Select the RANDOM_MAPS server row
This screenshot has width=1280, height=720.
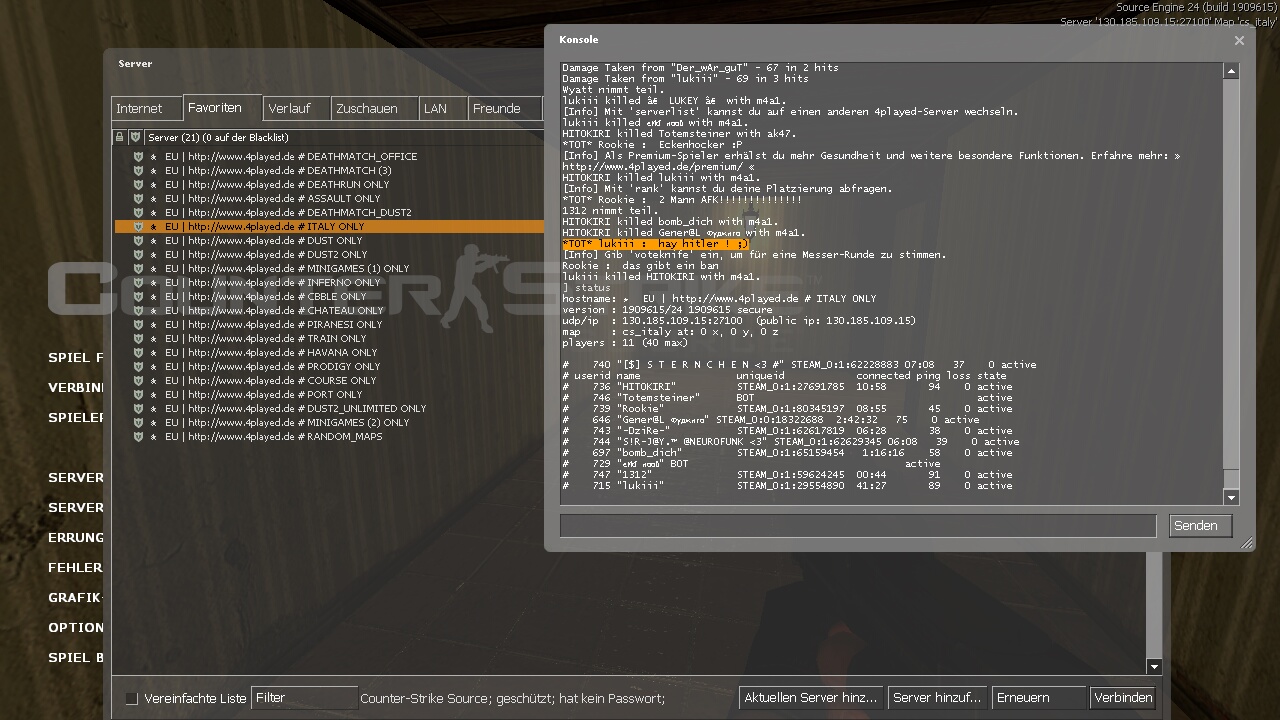click(x=329, y=437)
